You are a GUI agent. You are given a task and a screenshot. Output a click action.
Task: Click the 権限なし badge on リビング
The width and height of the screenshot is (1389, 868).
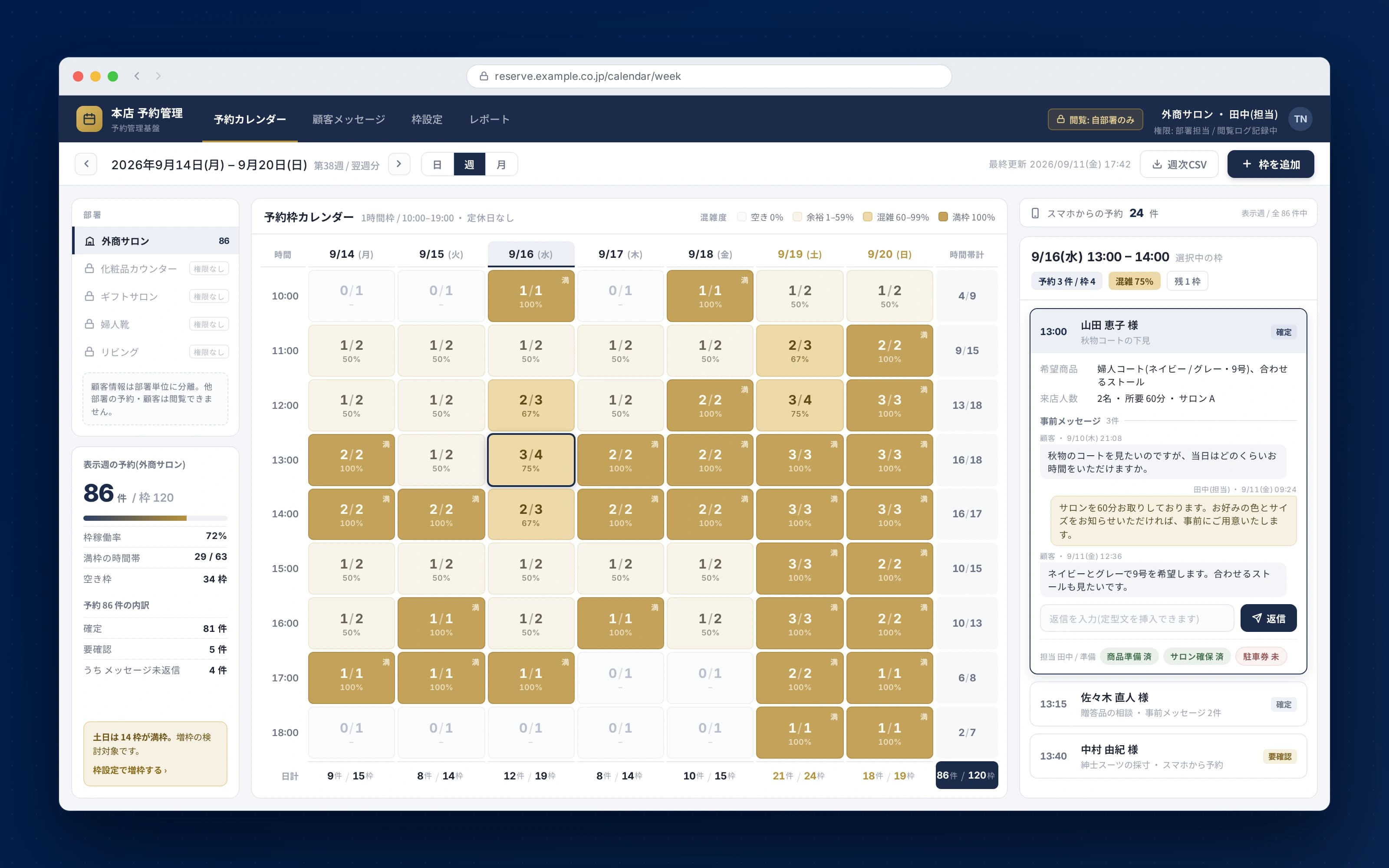pyautogui.click(x=209, y=352)
